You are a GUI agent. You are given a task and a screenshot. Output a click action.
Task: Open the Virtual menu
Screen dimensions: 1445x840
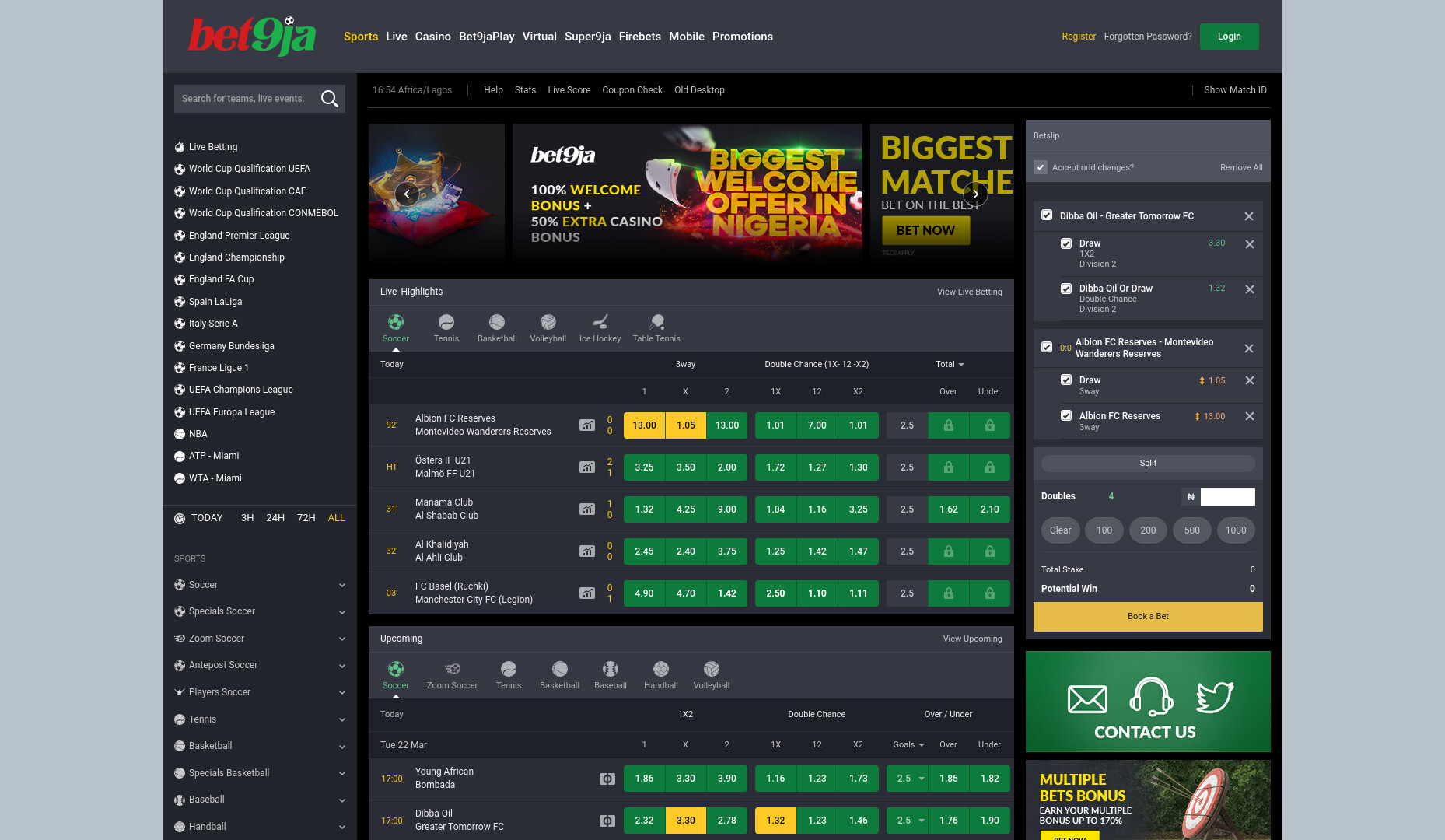click(540, 37)
